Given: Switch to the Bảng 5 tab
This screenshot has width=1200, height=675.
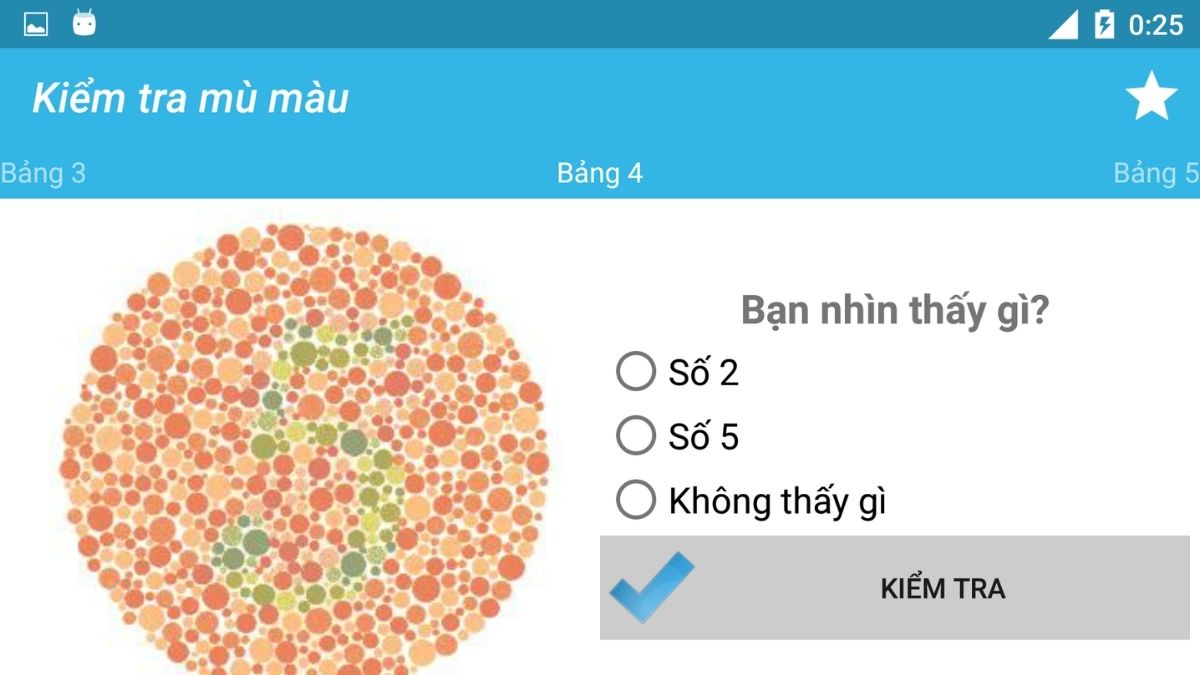Looking at the screenshot, I should (1156, 173).
